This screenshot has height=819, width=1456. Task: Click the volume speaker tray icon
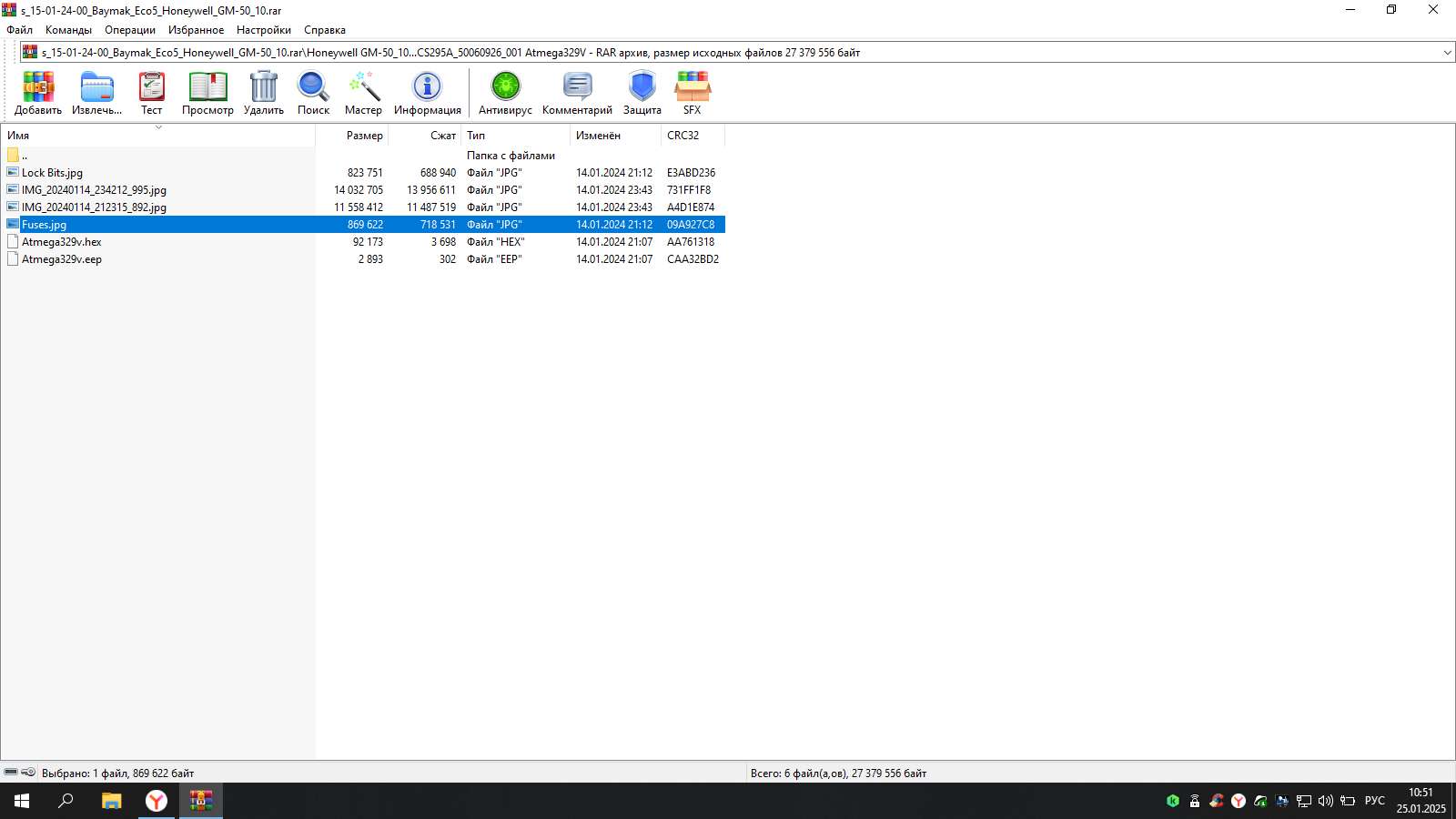click(1326, 801)
